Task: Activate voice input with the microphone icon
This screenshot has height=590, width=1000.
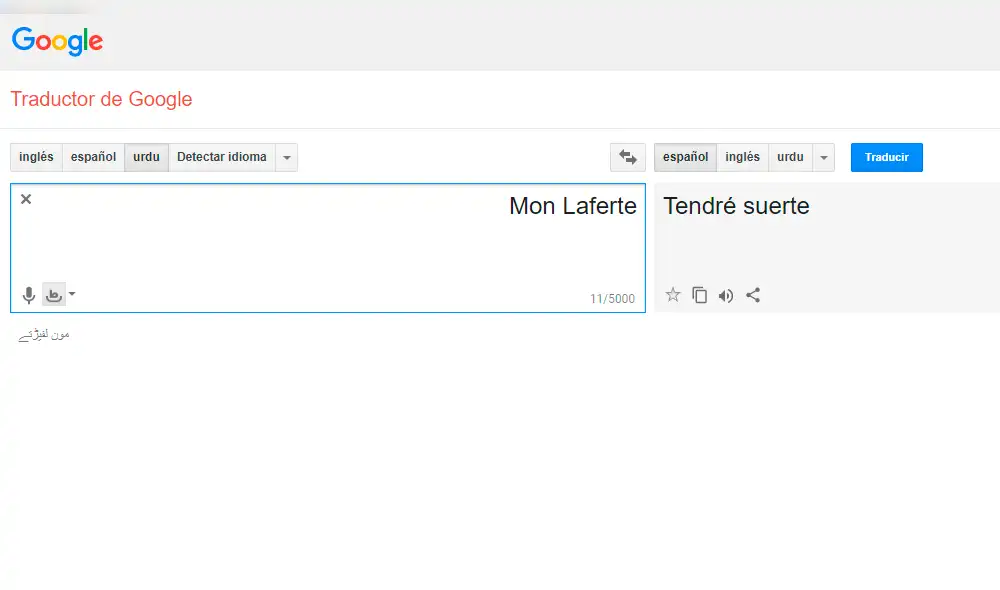Action: [27, 294]
